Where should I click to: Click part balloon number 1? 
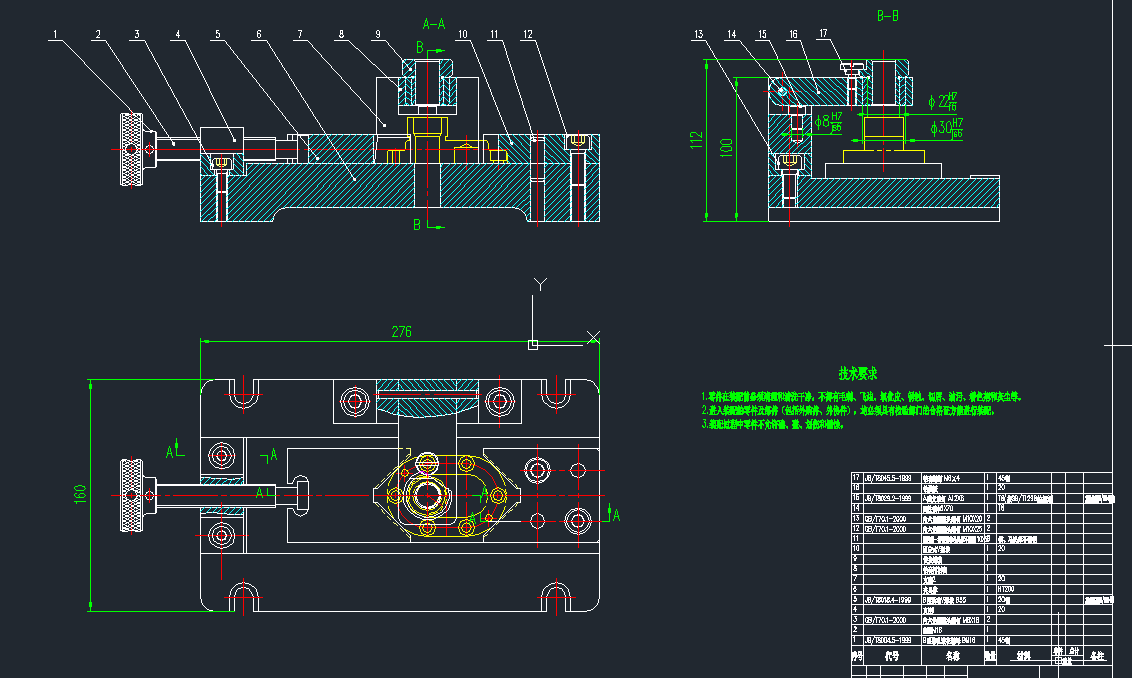pos(55,34)
